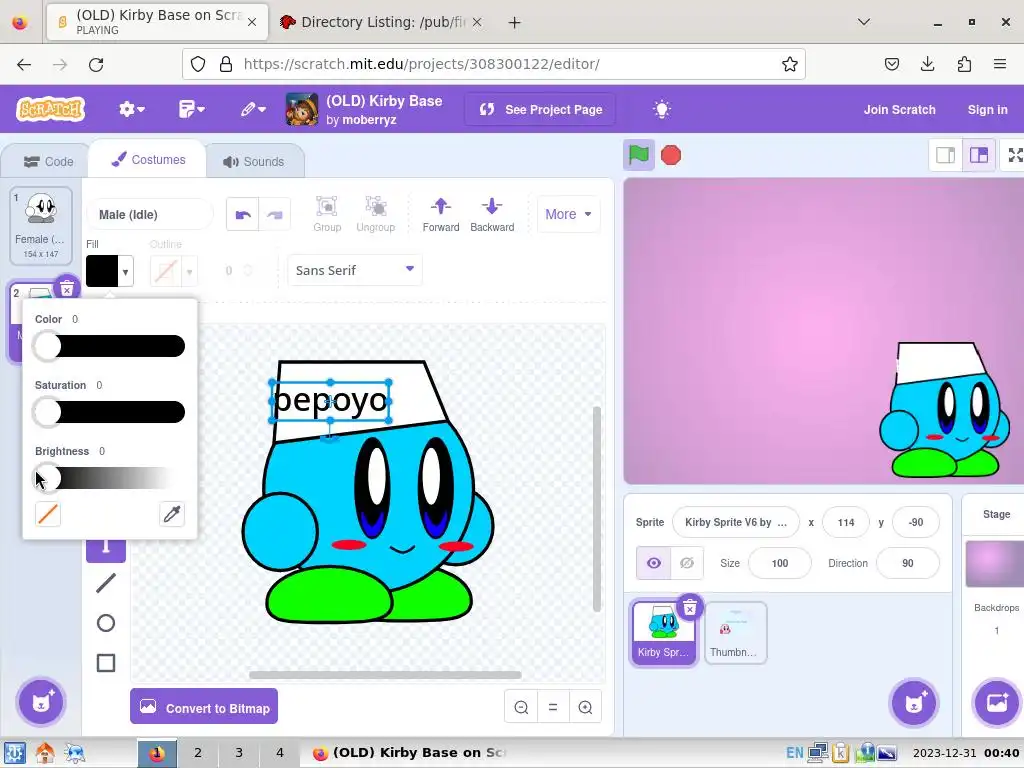Click the Saturation slider handle
This screenshot has height=768, width=1024.
[x=48, y=412]
